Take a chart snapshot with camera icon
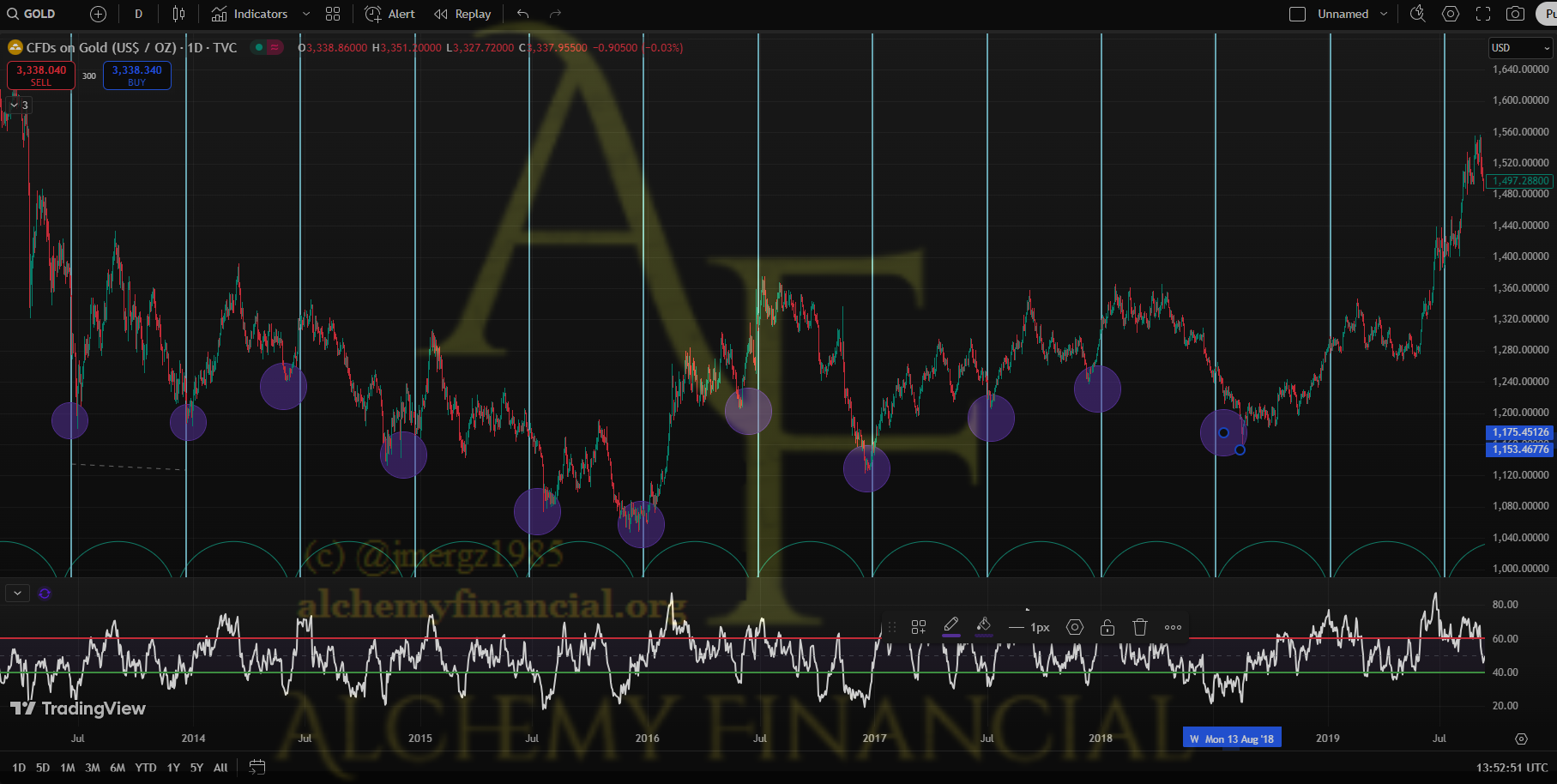 click(x=1516, y=14)
